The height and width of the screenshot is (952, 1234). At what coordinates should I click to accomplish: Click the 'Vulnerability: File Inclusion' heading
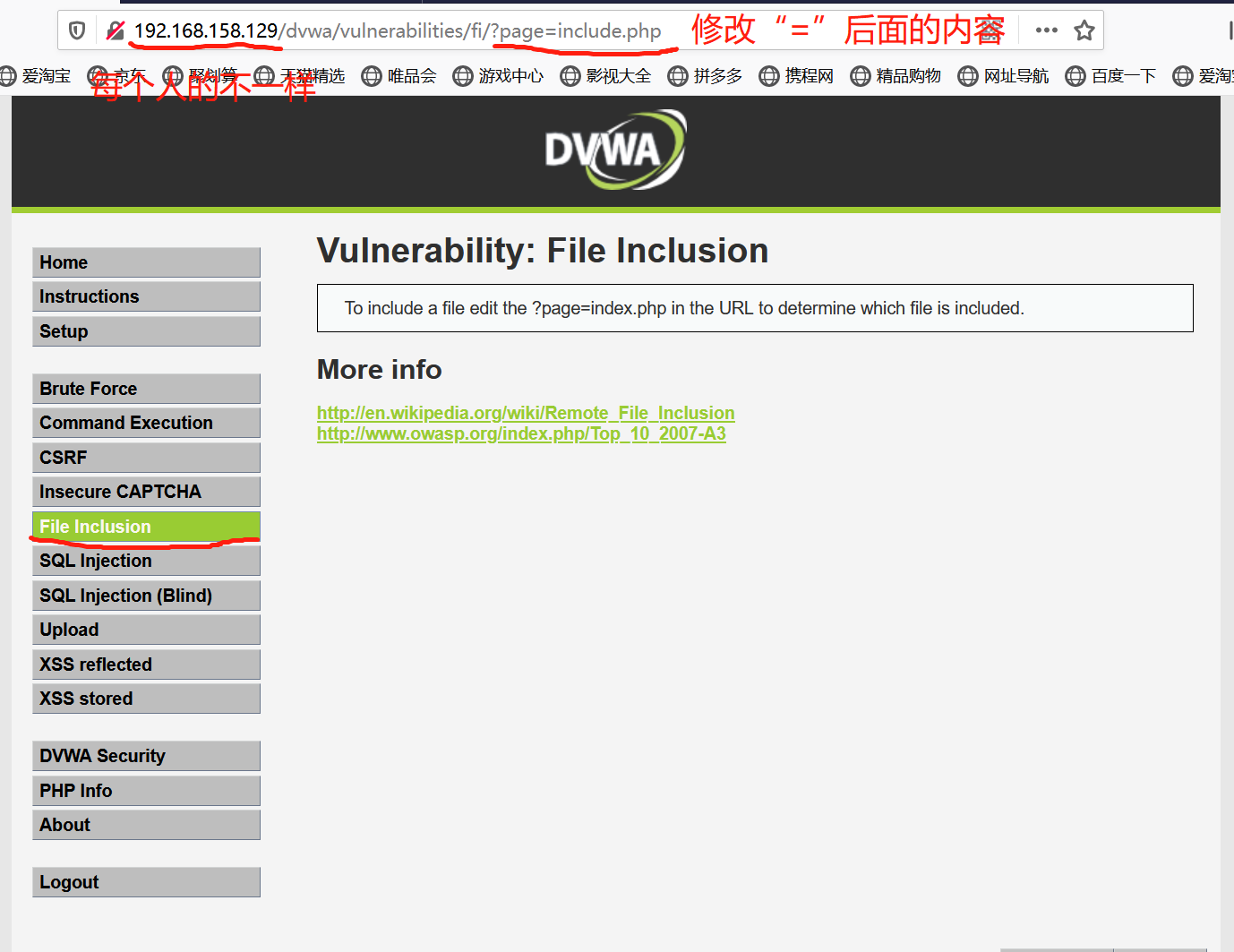pyautogui.click(x=543, y=251)
